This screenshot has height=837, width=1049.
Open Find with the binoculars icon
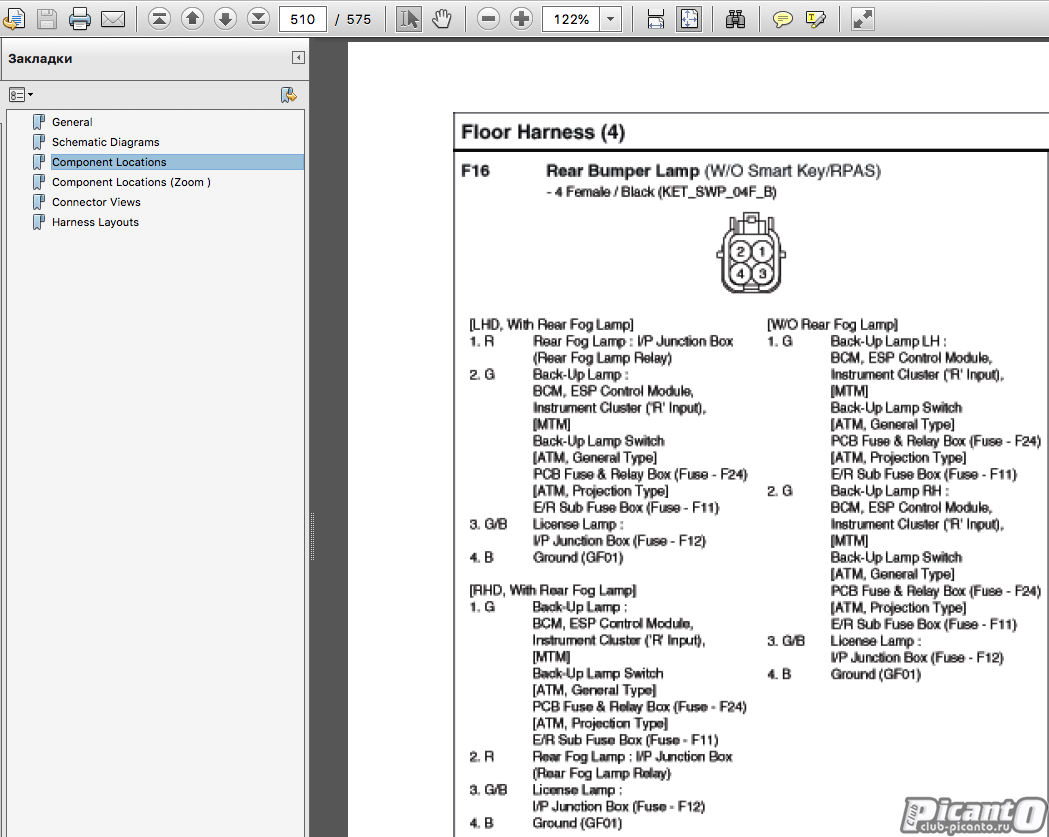[x=735, y=19]
